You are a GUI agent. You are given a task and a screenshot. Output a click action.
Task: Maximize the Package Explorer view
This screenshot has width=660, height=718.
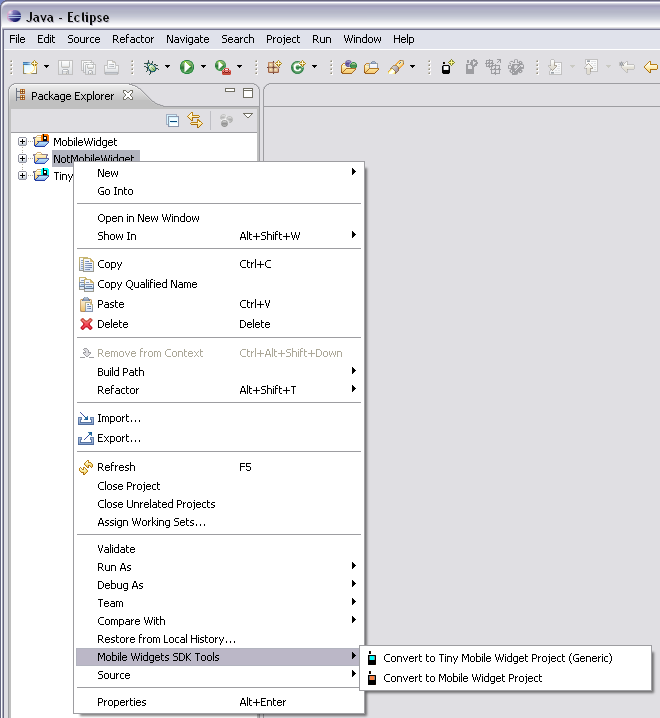point(248,93)
